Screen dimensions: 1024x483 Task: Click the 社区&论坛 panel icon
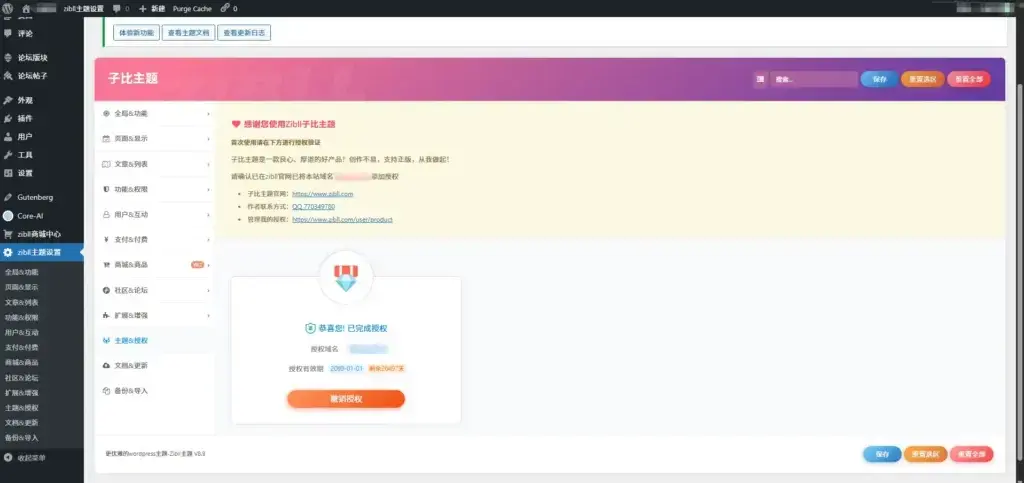coord(106,290)
